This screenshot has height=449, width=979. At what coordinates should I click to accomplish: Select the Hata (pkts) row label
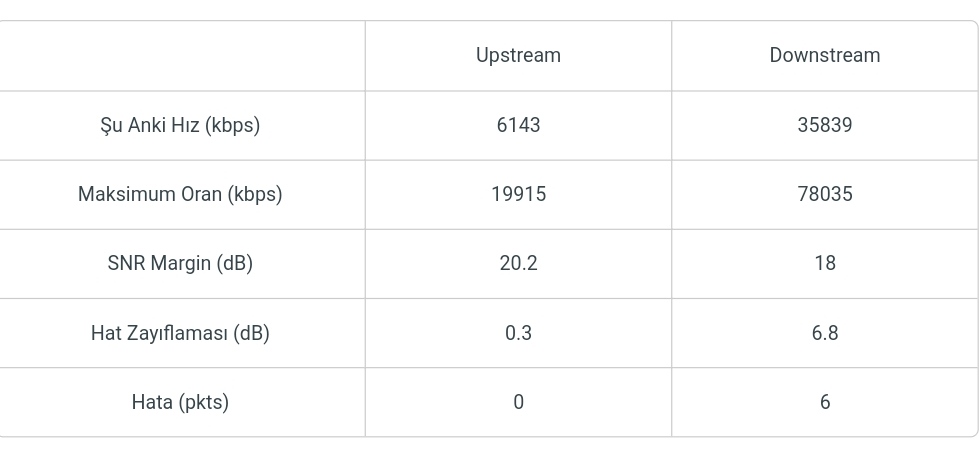pyautogui.click(x=180, y=402)
